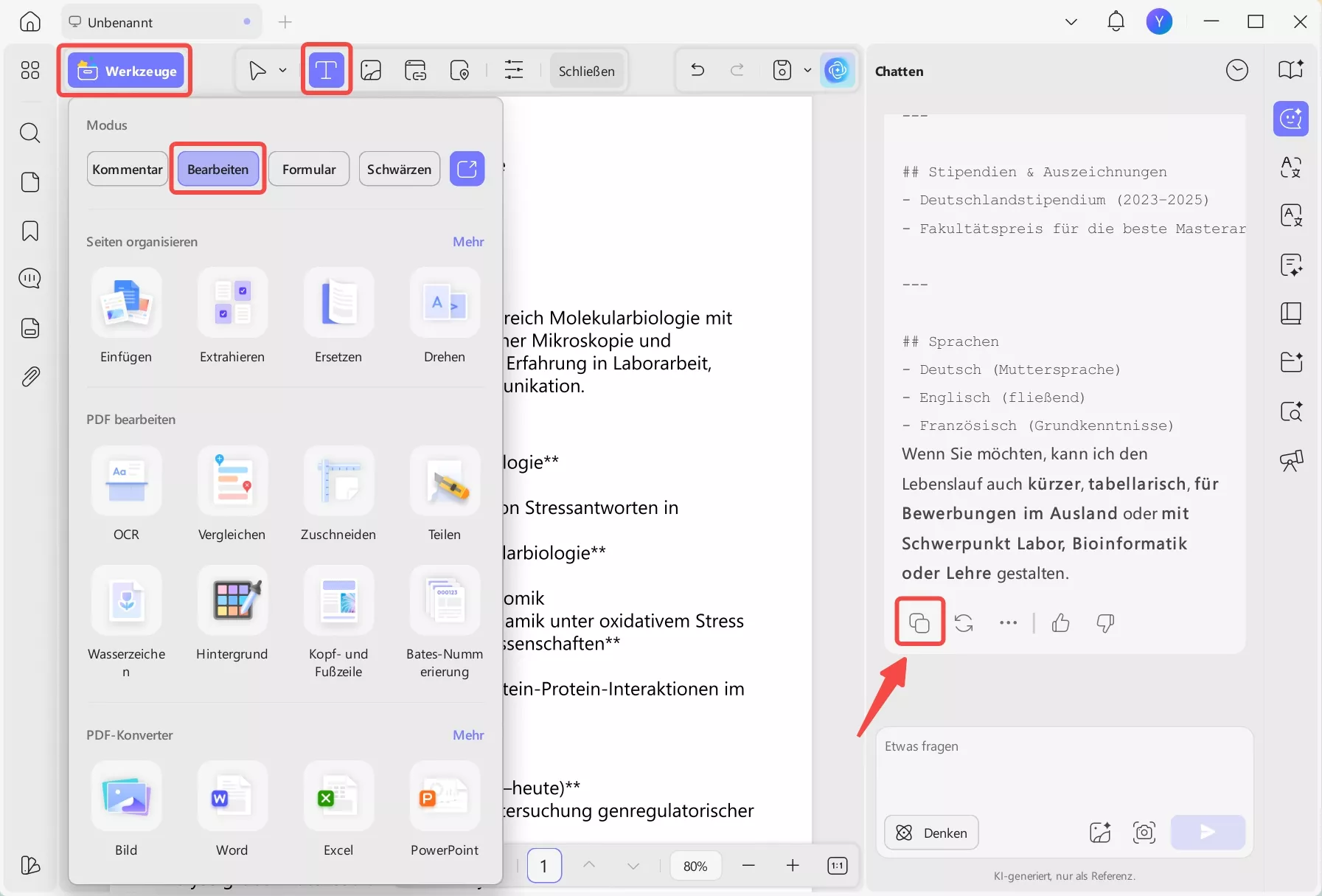This screenshot has height=896, width=1322.
Task: Give thumbs down on the AI answer
Action: [1105, 623]
